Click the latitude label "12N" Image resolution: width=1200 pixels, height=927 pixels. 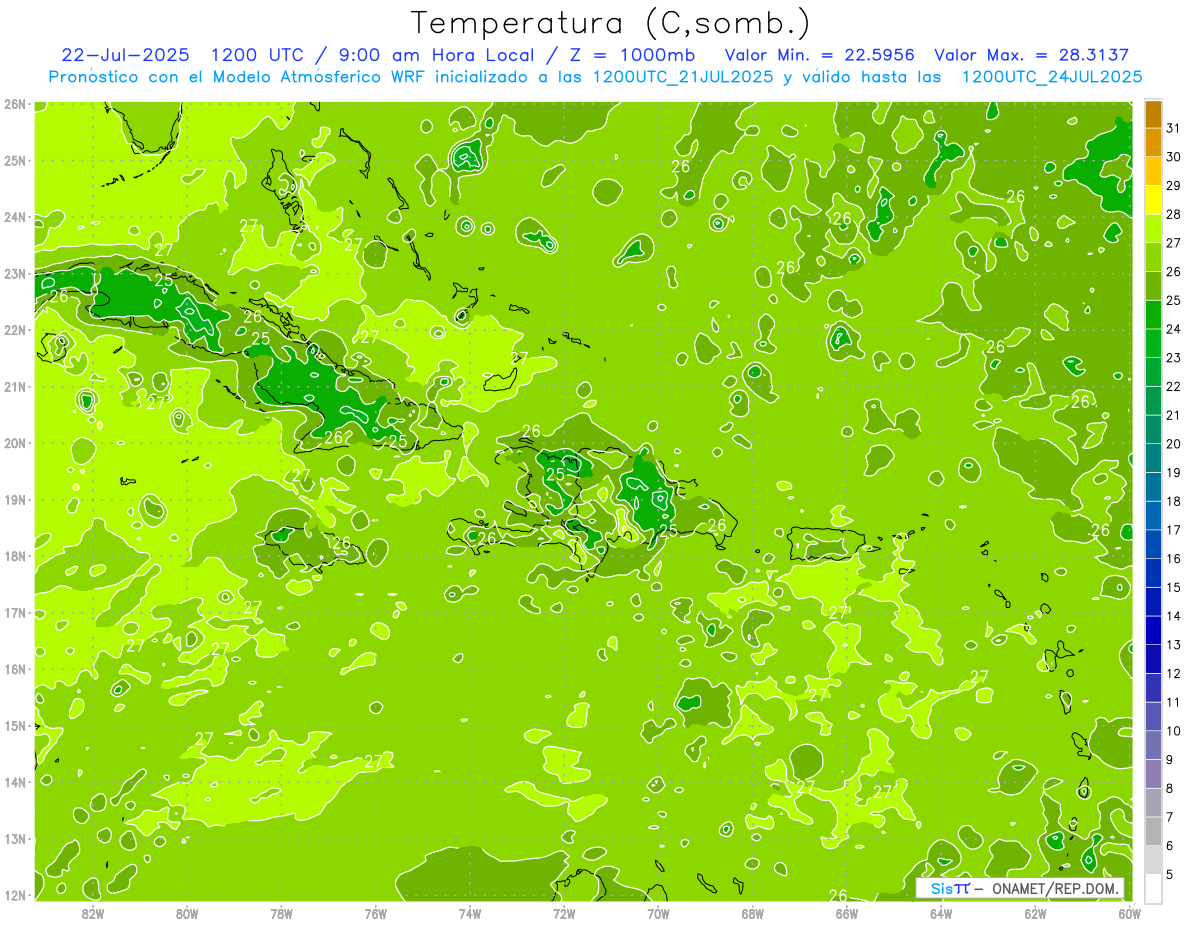click(15, 895)
